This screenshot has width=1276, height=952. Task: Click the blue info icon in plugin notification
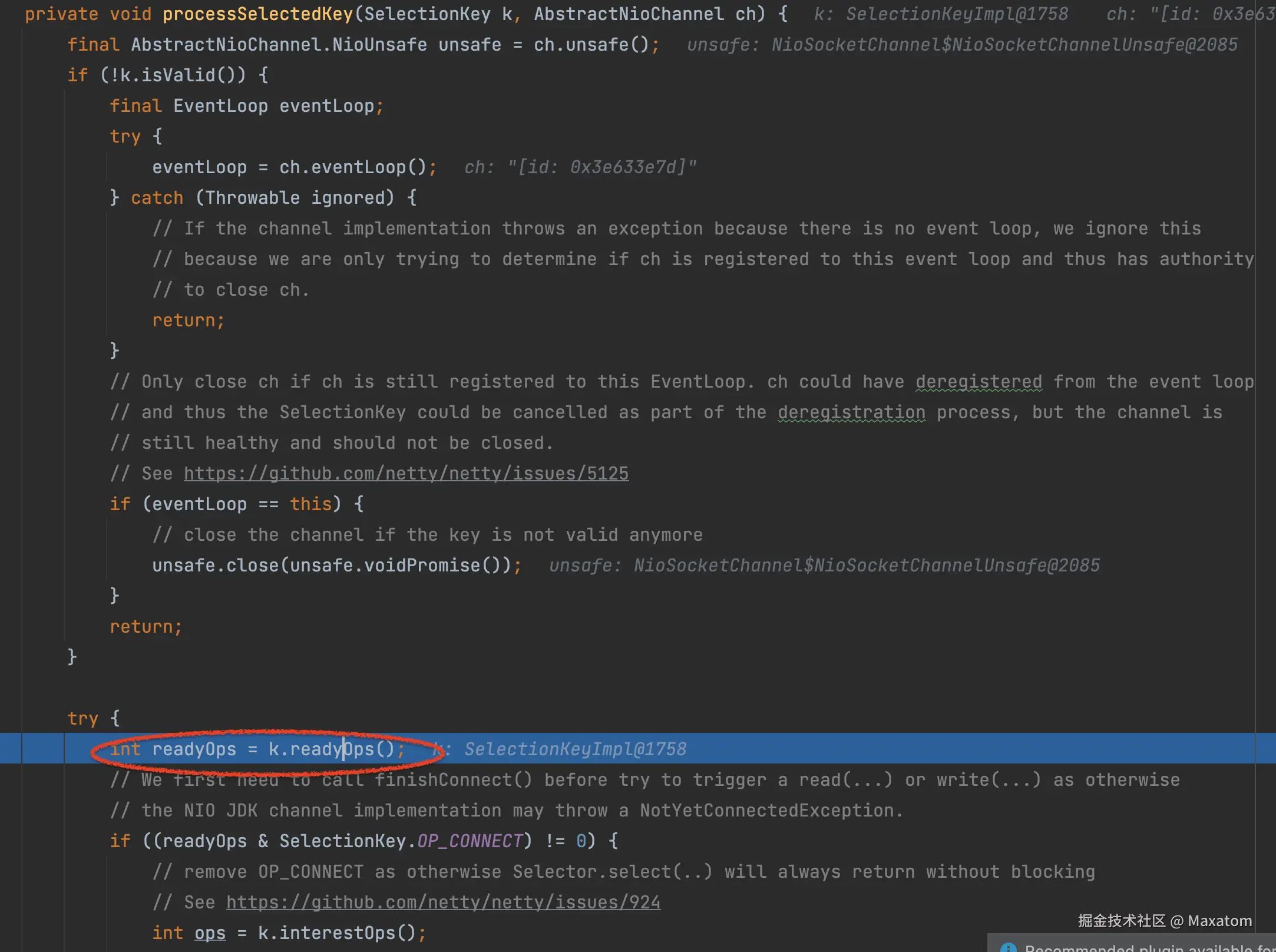click(x=1008, y=948)
